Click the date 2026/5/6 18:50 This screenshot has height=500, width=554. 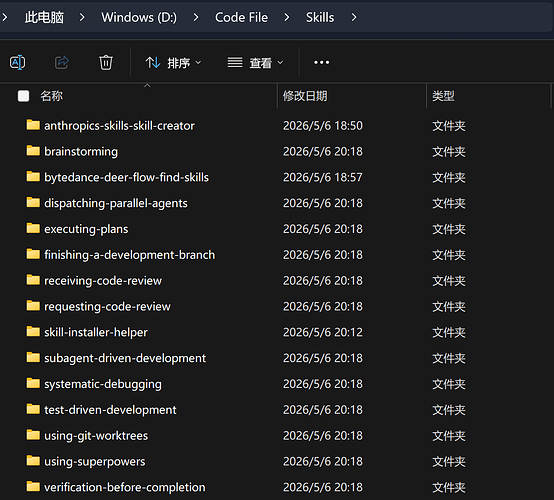point(323,126)
